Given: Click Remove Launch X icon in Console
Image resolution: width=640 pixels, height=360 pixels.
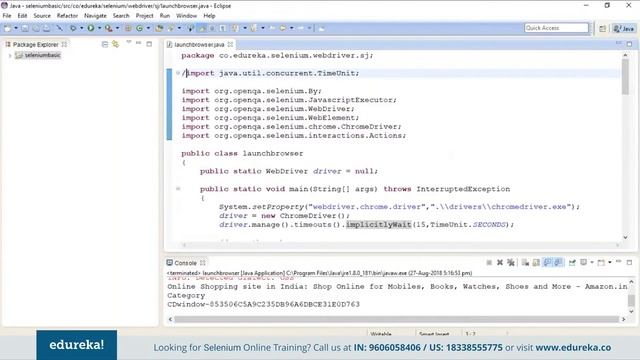Looking at the screenshot, I should 500,262.
